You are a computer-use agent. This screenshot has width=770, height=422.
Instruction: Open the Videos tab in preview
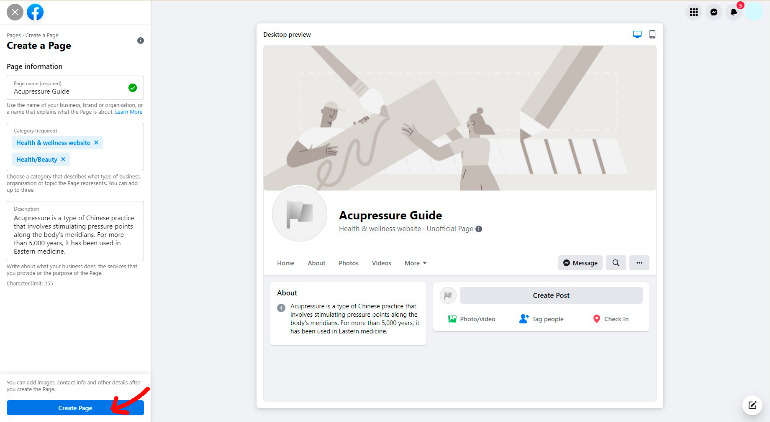point(382,263)
